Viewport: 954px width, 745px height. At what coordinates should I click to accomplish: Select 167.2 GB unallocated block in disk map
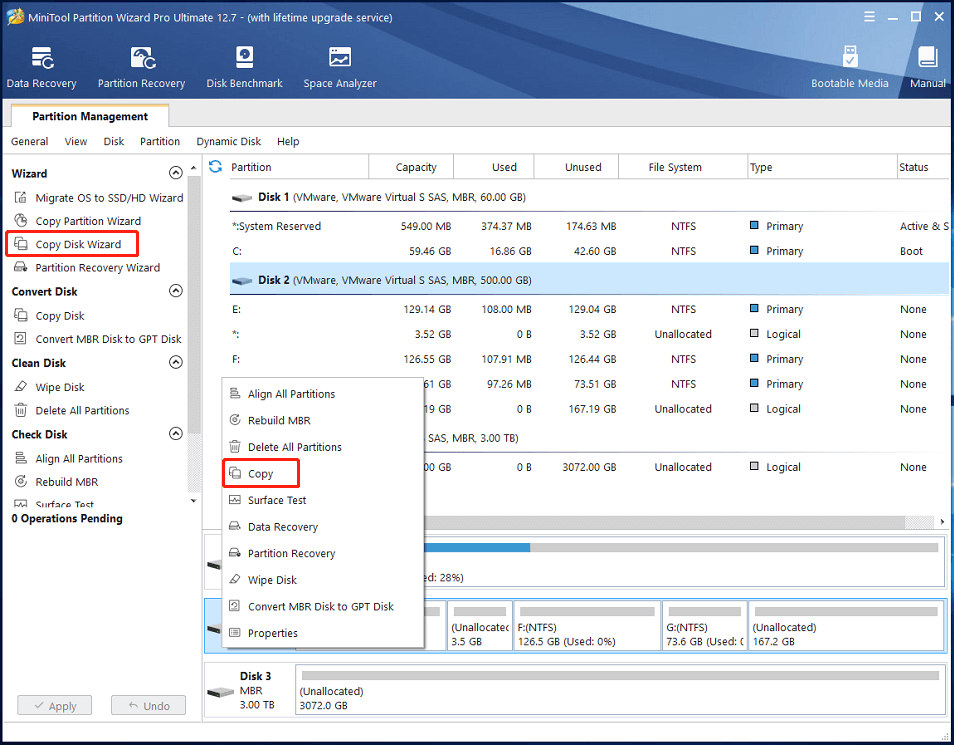(846, 626)
